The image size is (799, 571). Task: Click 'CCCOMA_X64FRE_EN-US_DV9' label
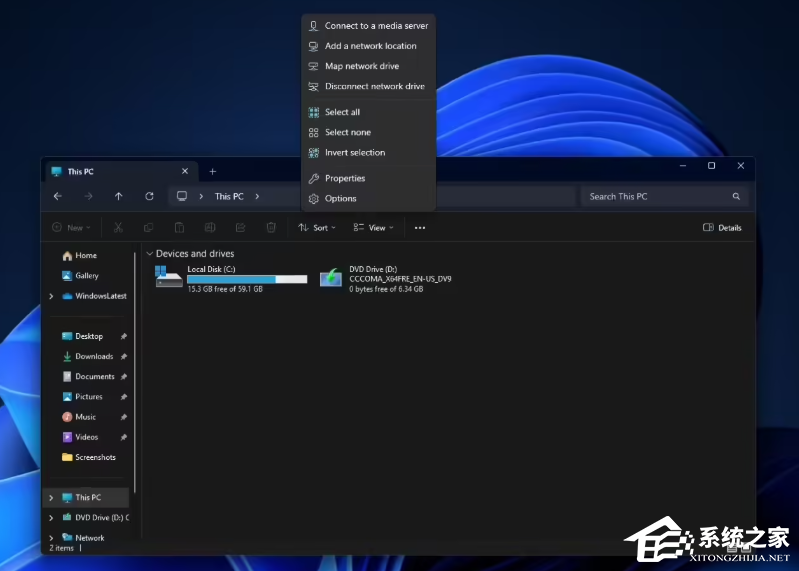tap(400, 279)
